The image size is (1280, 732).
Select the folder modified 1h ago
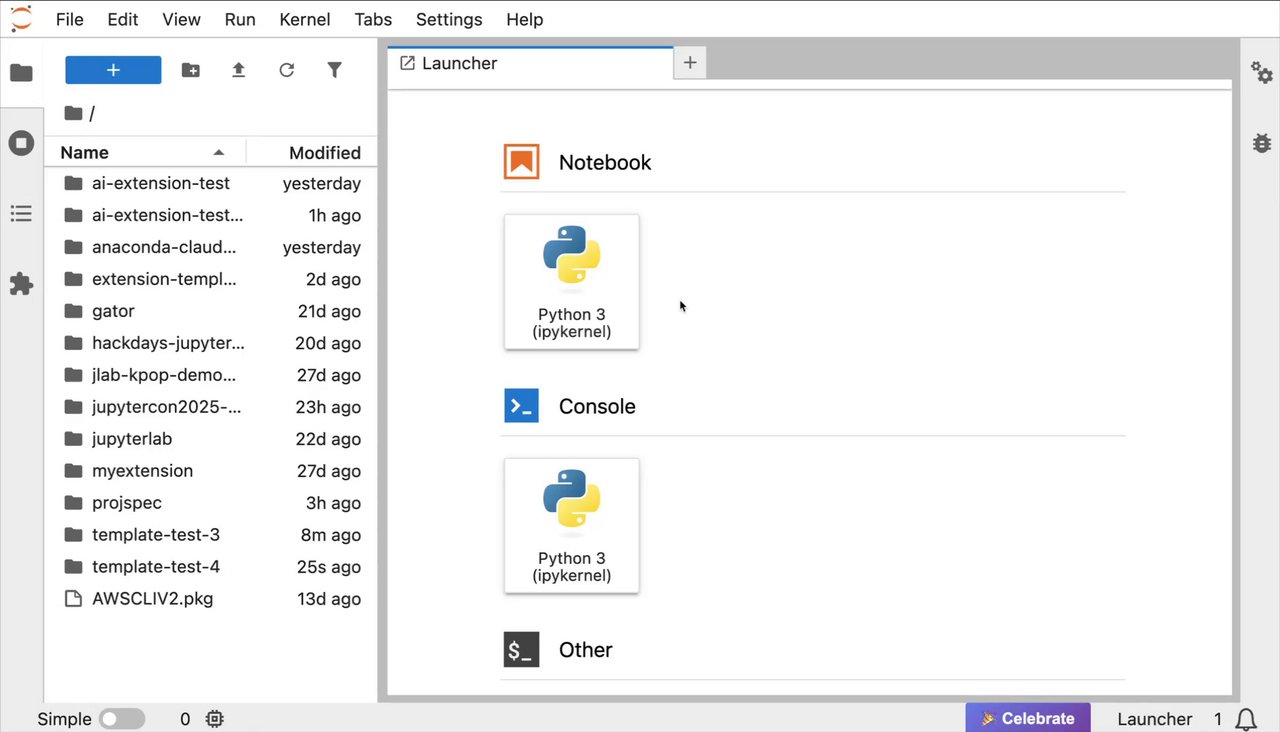tap(211, 215)
